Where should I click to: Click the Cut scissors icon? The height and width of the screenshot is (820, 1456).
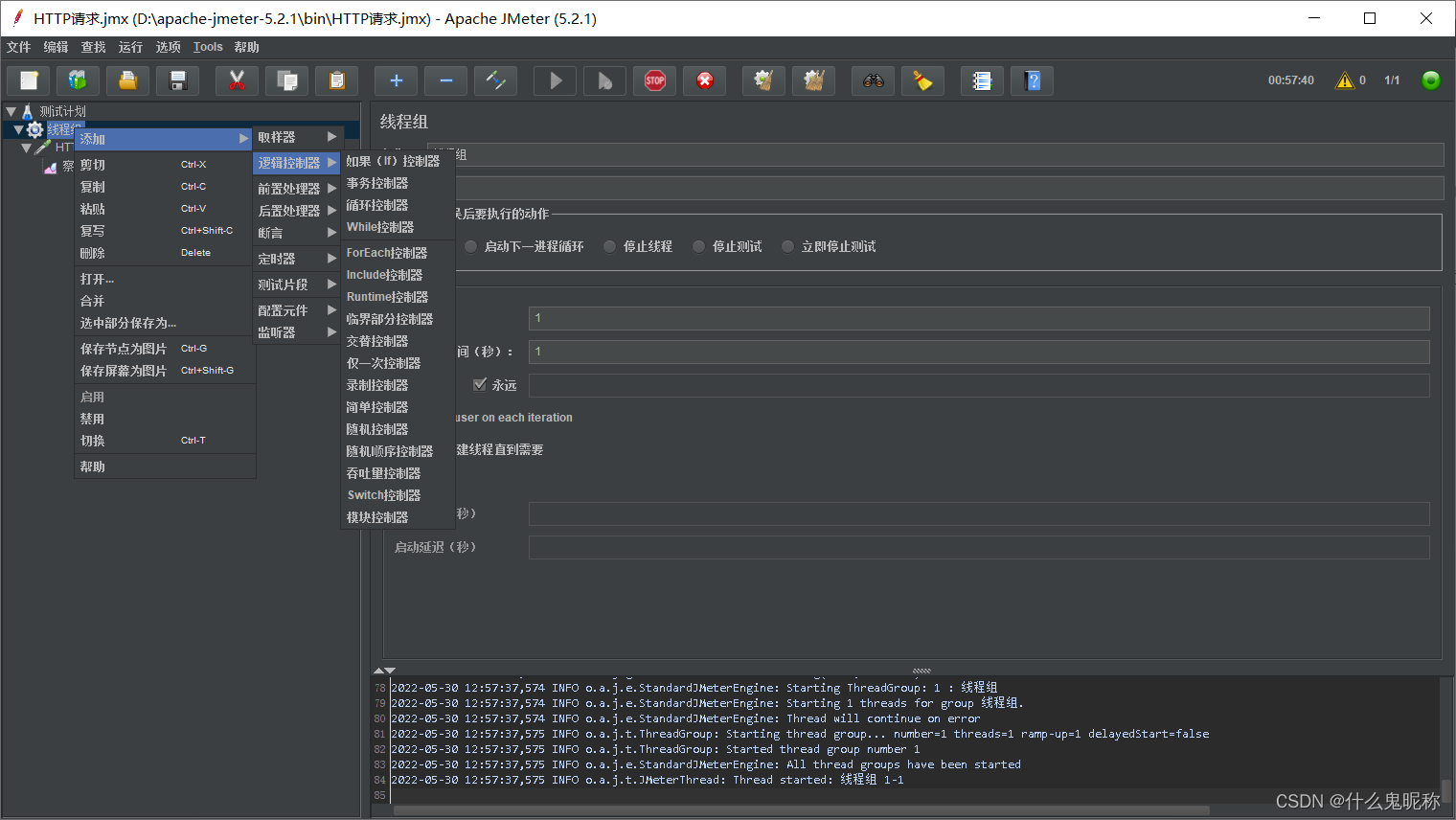pyautogui.click(x=238, y=80)
